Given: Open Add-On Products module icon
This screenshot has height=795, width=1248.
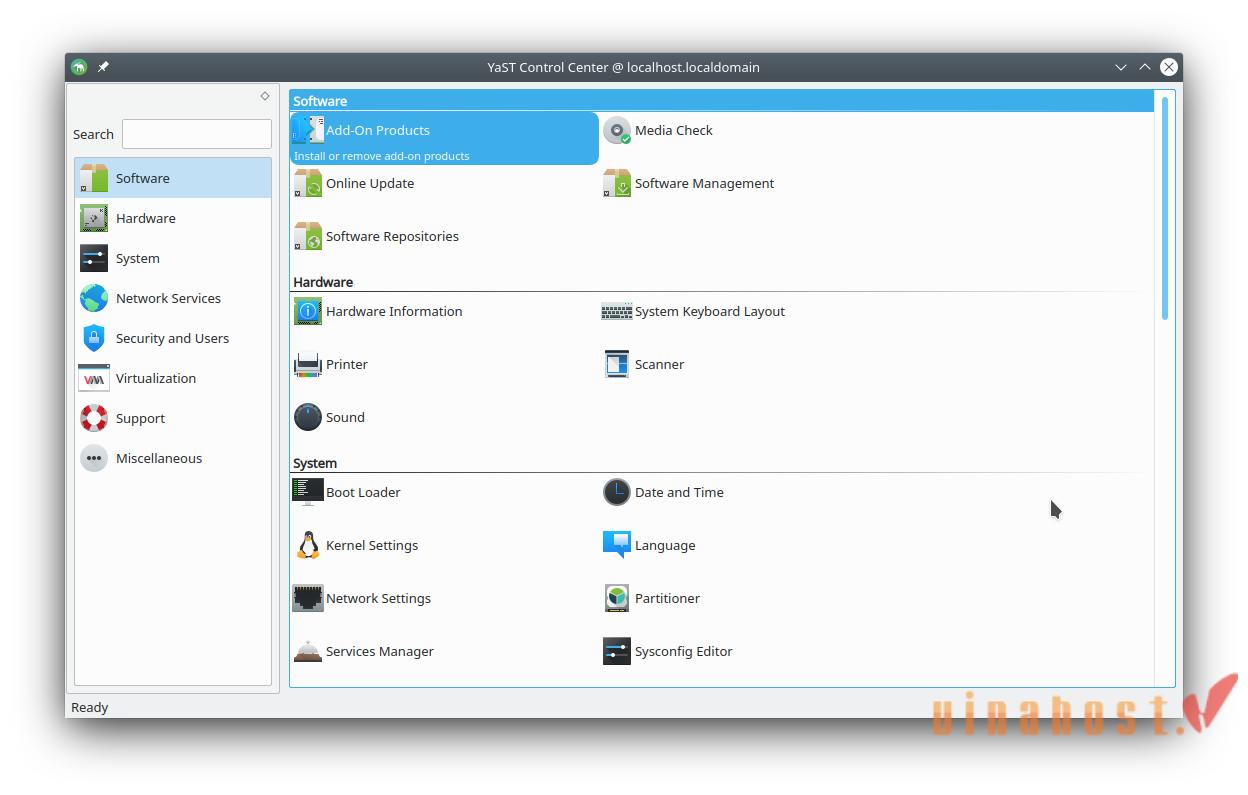Looking at the screenshot, I should 308,130.
